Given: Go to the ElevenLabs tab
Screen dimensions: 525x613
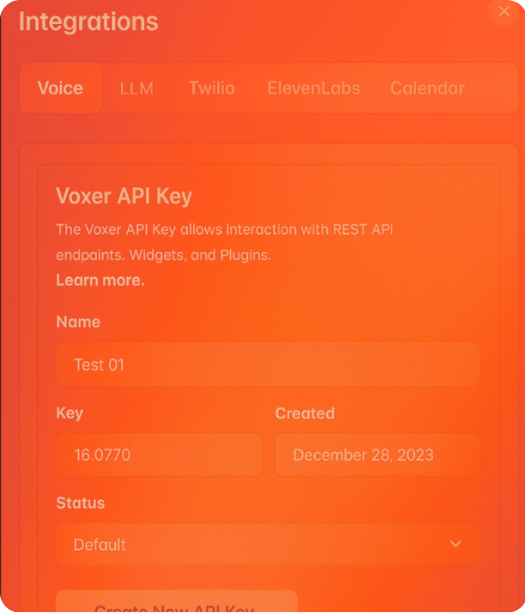Looking at the screenshot, I should click(314, 88).
